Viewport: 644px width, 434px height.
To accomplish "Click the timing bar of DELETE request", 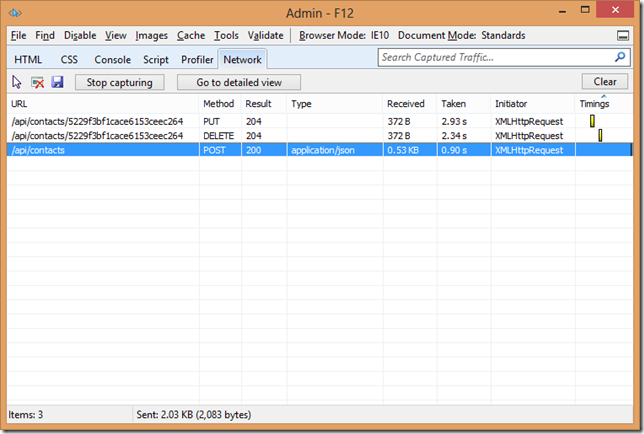I will coord(600,135).
